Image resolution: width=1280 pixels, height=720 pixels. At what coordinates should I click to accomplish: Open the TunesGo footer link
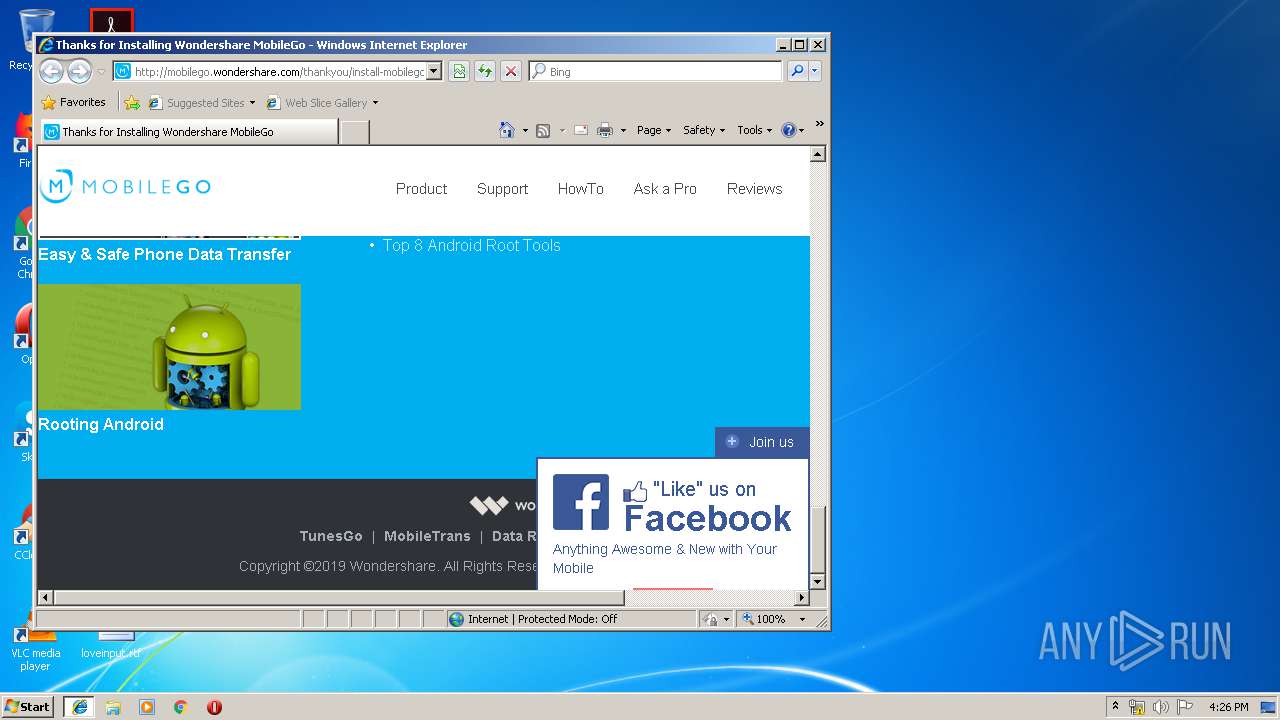click(331, 536)
